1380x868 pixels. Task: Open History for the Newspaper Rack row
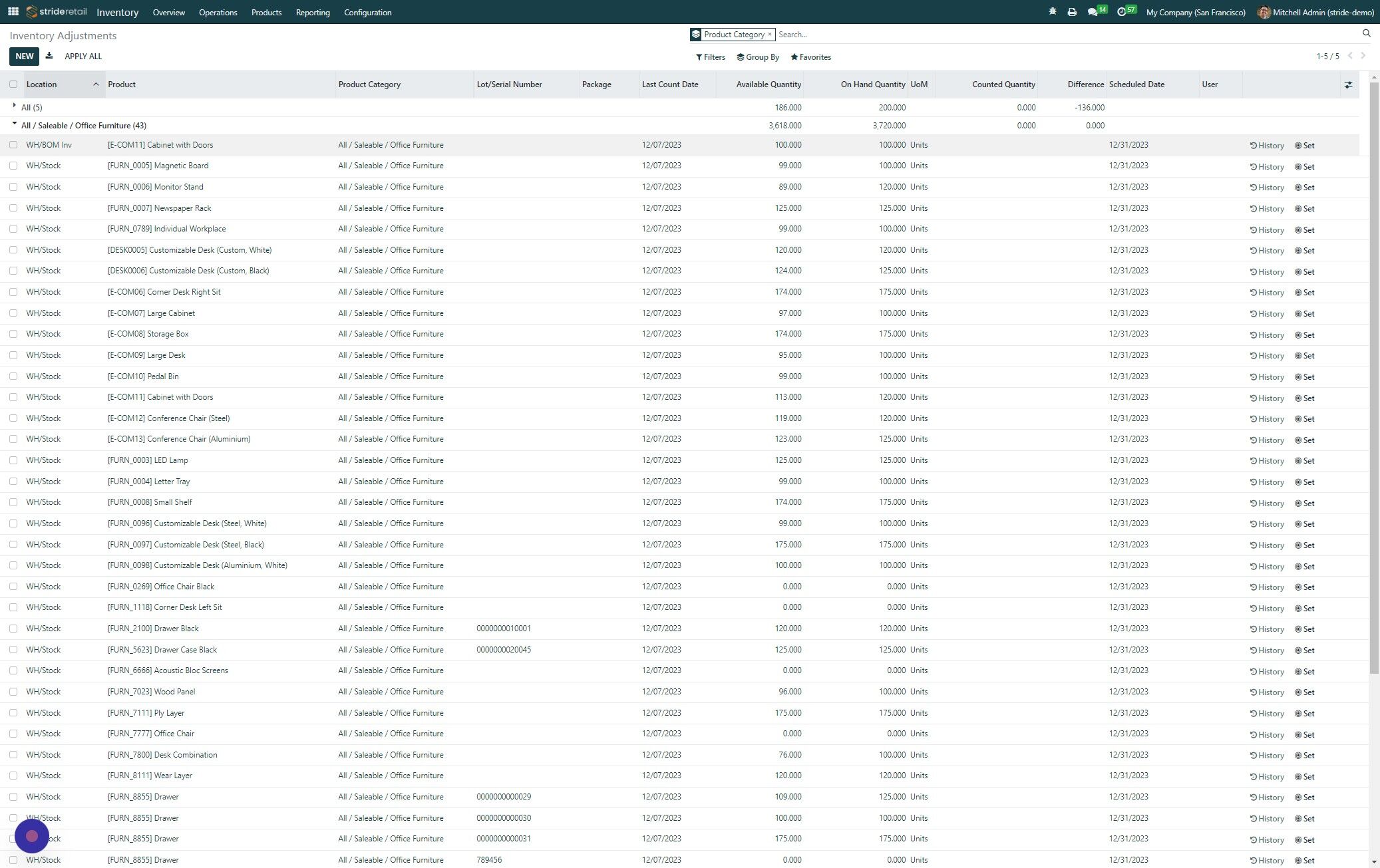[x=1266, y=209]
